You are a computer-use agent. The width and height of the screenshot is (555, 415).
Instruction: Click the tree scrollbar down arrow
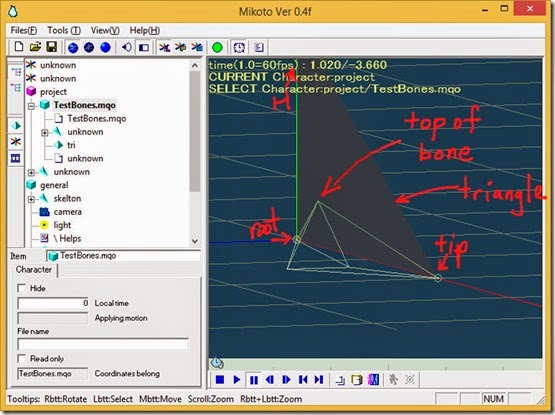click(195, 241)
